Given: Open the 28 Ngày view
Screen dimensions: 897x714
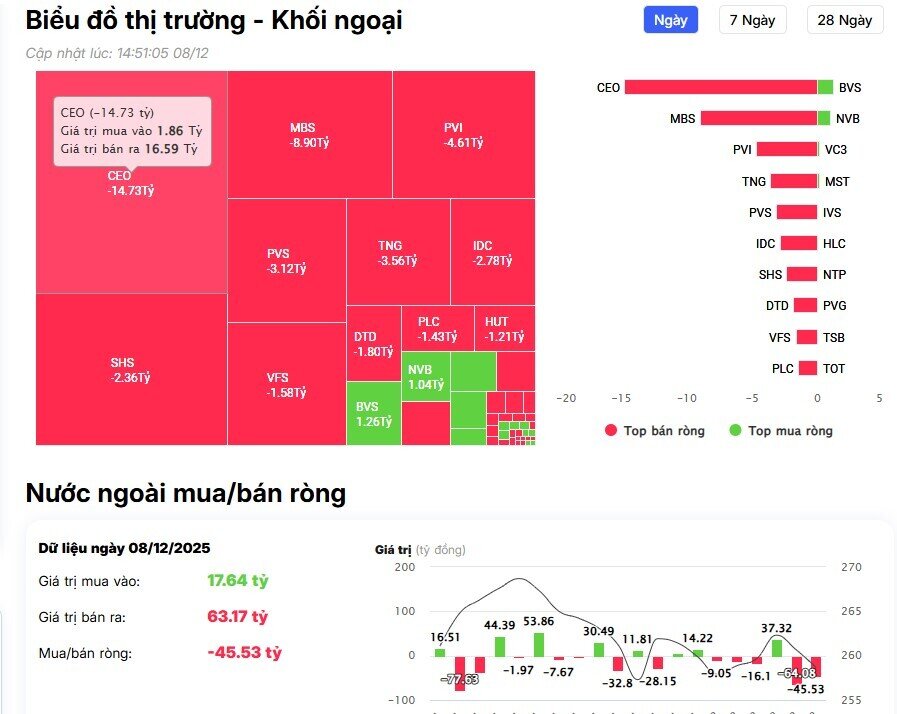Looking at the screenshot, I should pyautogui.click(x=845, y=19).
